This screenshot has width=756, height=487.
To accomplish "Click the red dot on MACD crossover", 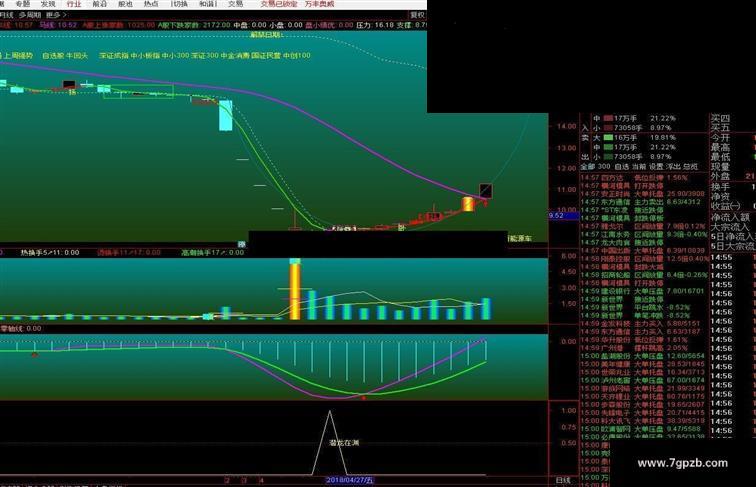I will [x=364, y=398].
